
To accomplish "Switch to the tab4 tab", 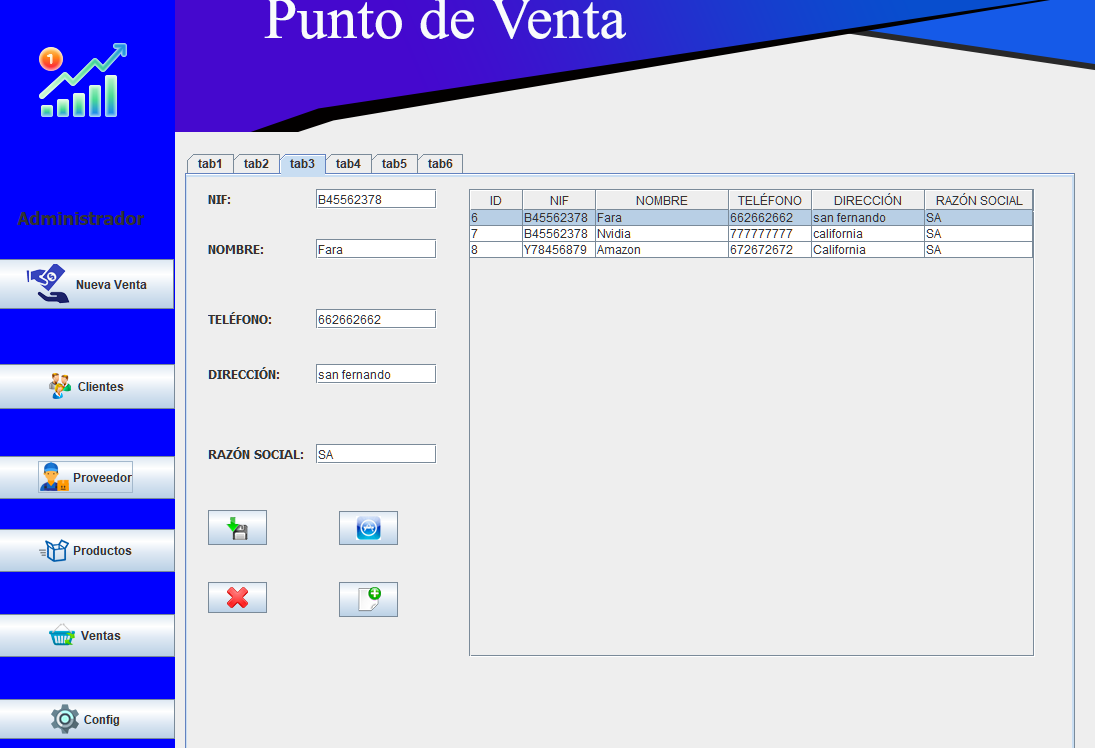I will pos(348,164).
